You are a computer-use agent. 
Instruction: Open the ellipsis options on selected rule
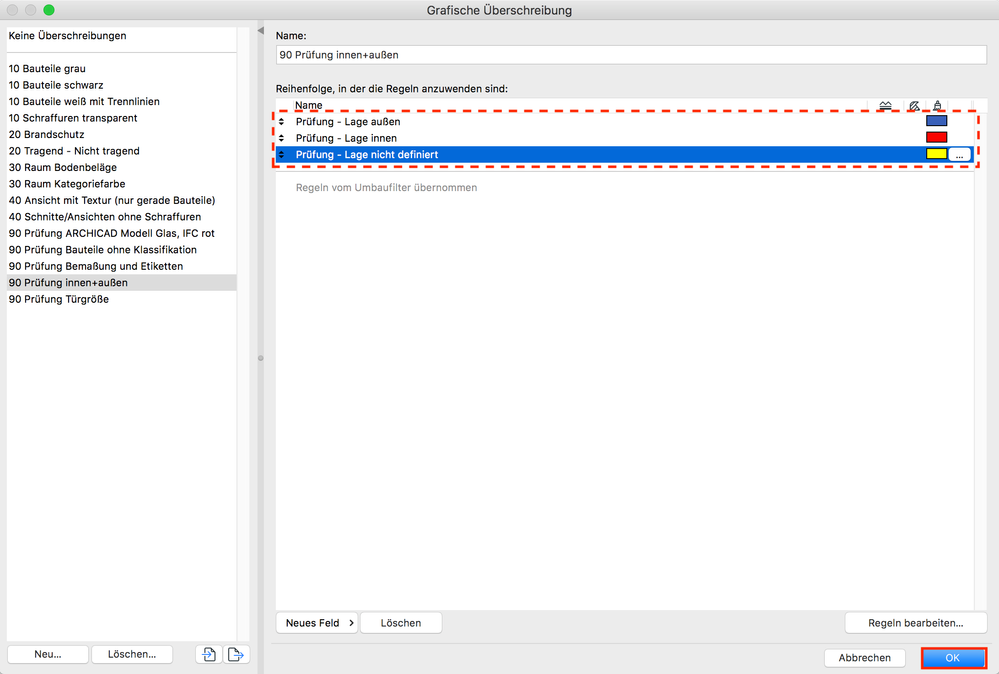pyautogui.click(x=959, y=155)
